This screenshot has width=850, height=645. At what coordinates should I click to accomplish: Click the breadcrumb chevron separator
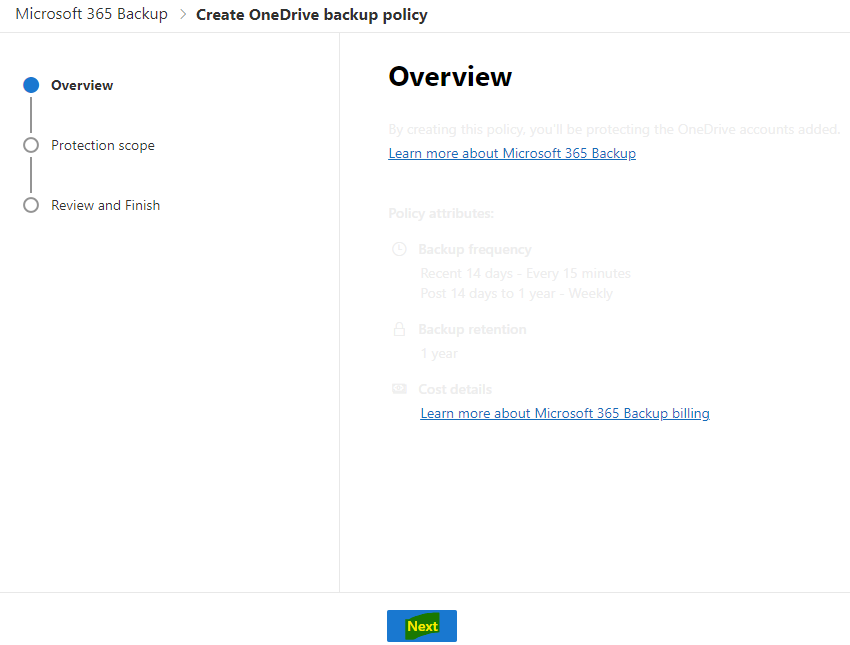(183, 14)
